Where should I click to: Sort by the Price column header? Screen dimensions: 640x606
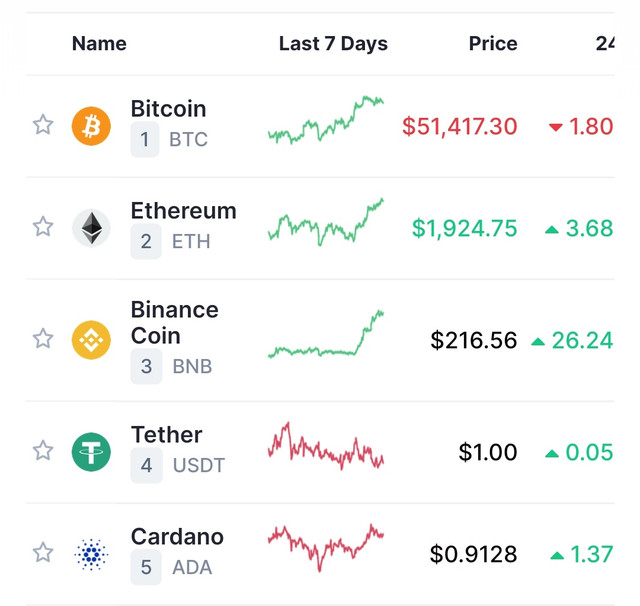pos(493,44)
